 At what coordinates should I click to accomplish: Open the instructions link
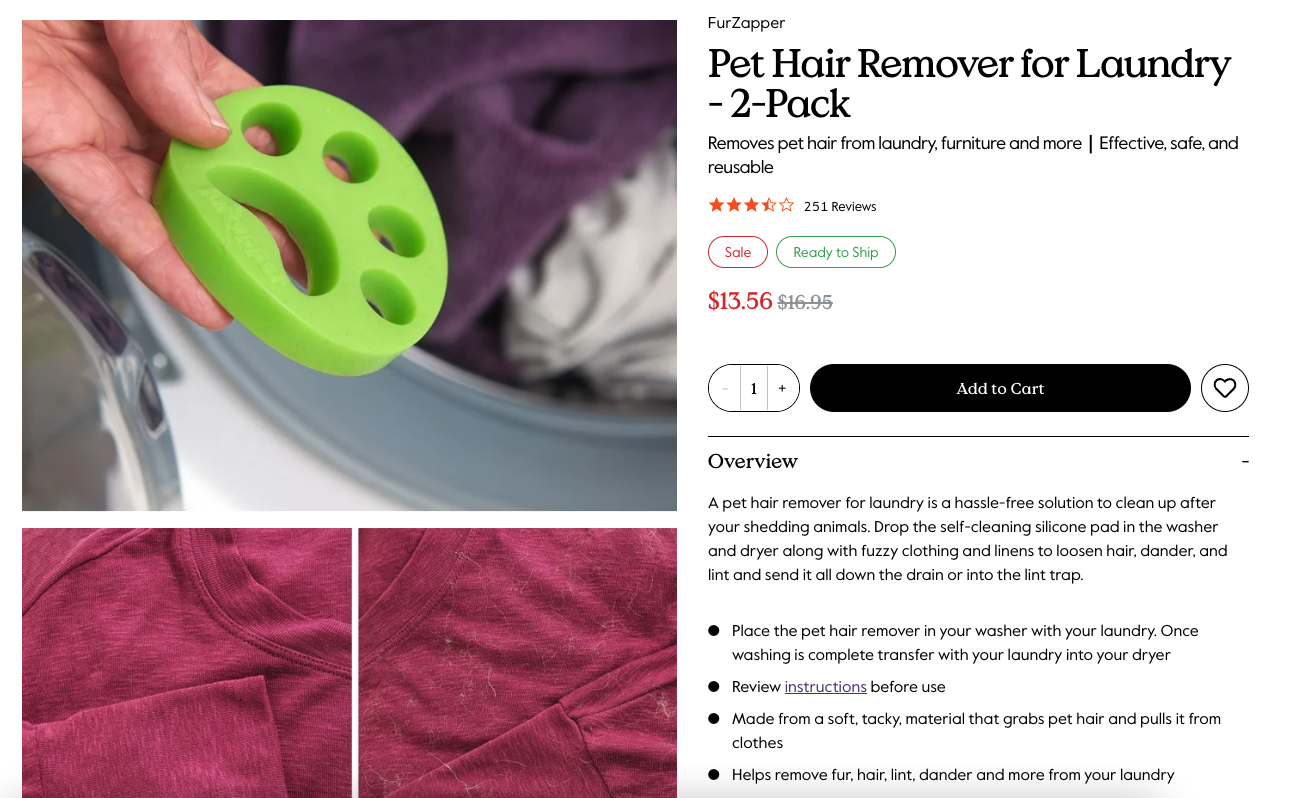point(825,687)
